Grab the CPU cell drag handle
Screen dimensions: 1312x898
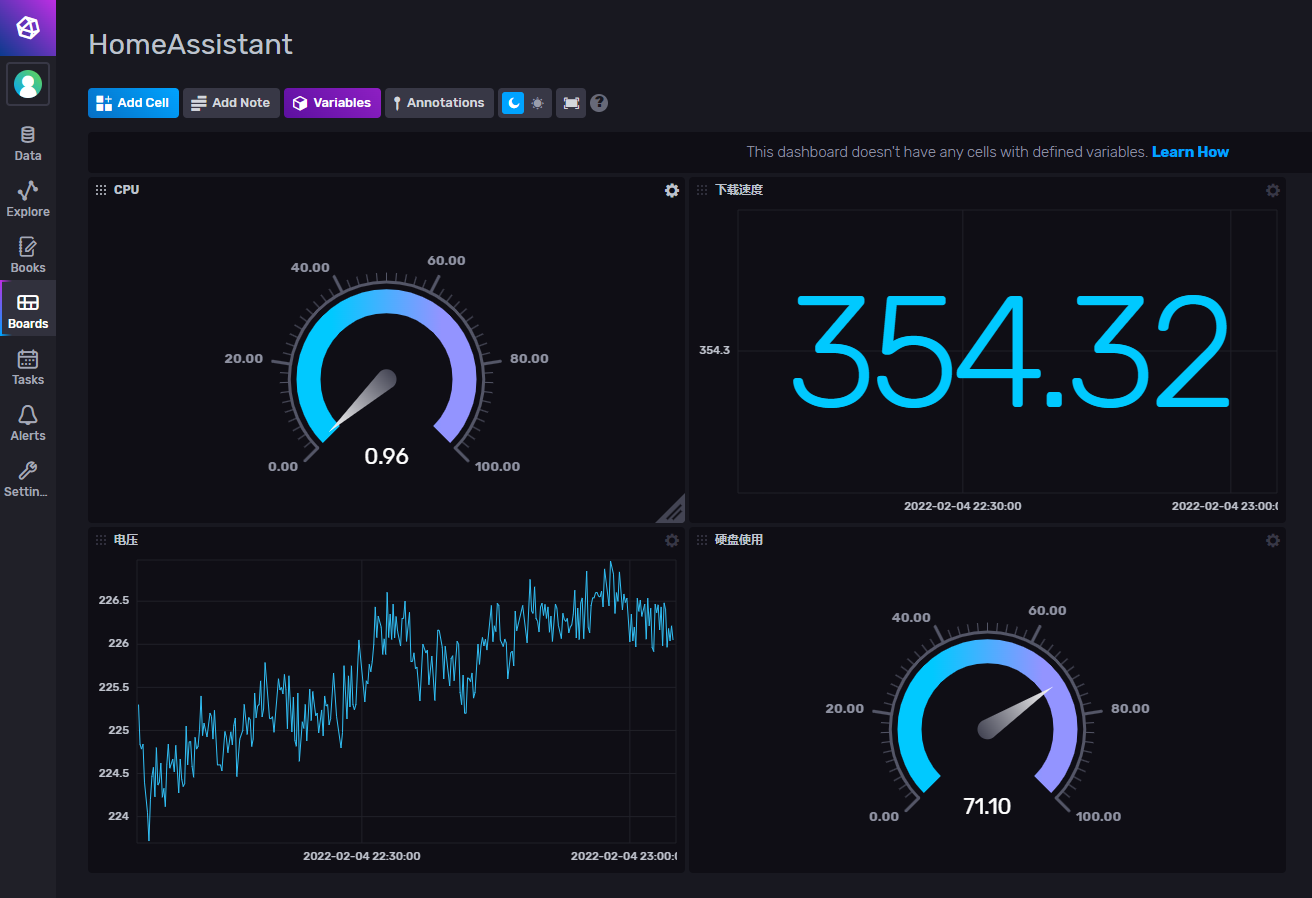click(x=101, y=190)
